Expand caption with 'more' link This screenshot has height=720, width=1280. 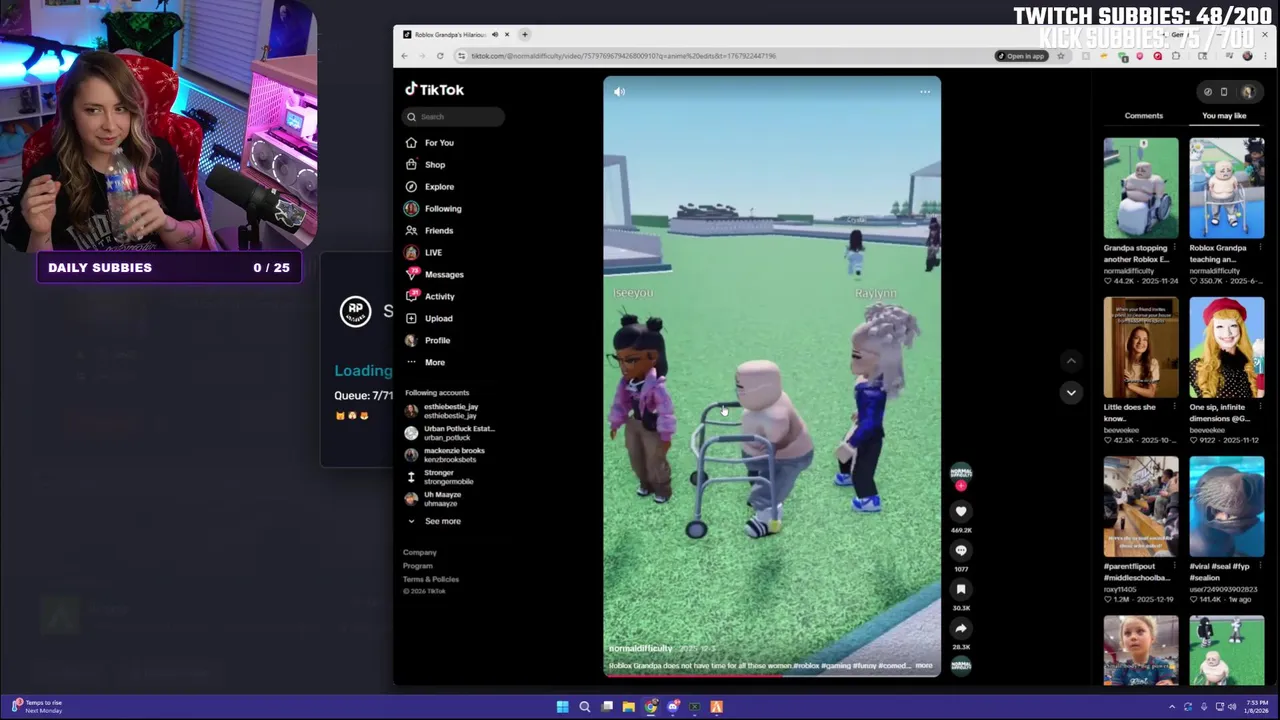point(924,665)
